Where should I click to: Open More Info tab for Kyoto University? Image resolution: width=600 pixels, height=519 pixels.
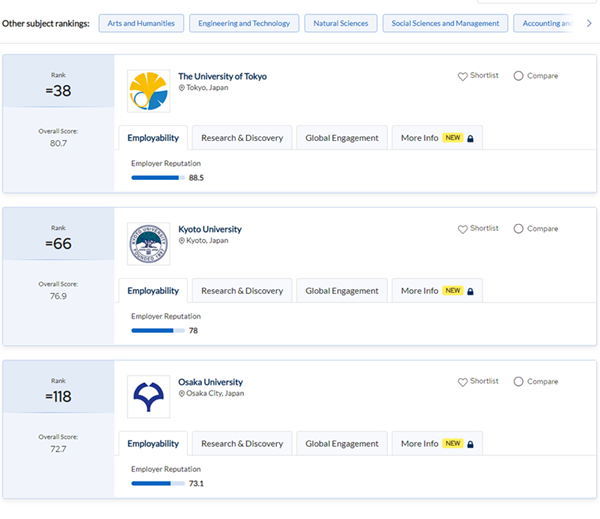437,291
